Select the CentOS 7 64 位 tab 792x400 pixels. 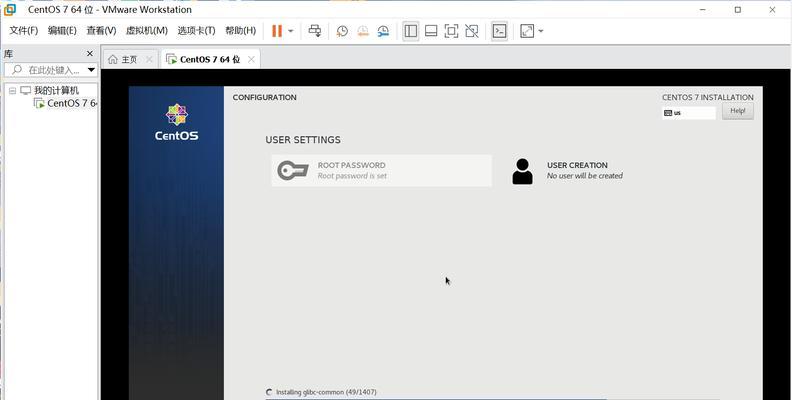(210, 60)
